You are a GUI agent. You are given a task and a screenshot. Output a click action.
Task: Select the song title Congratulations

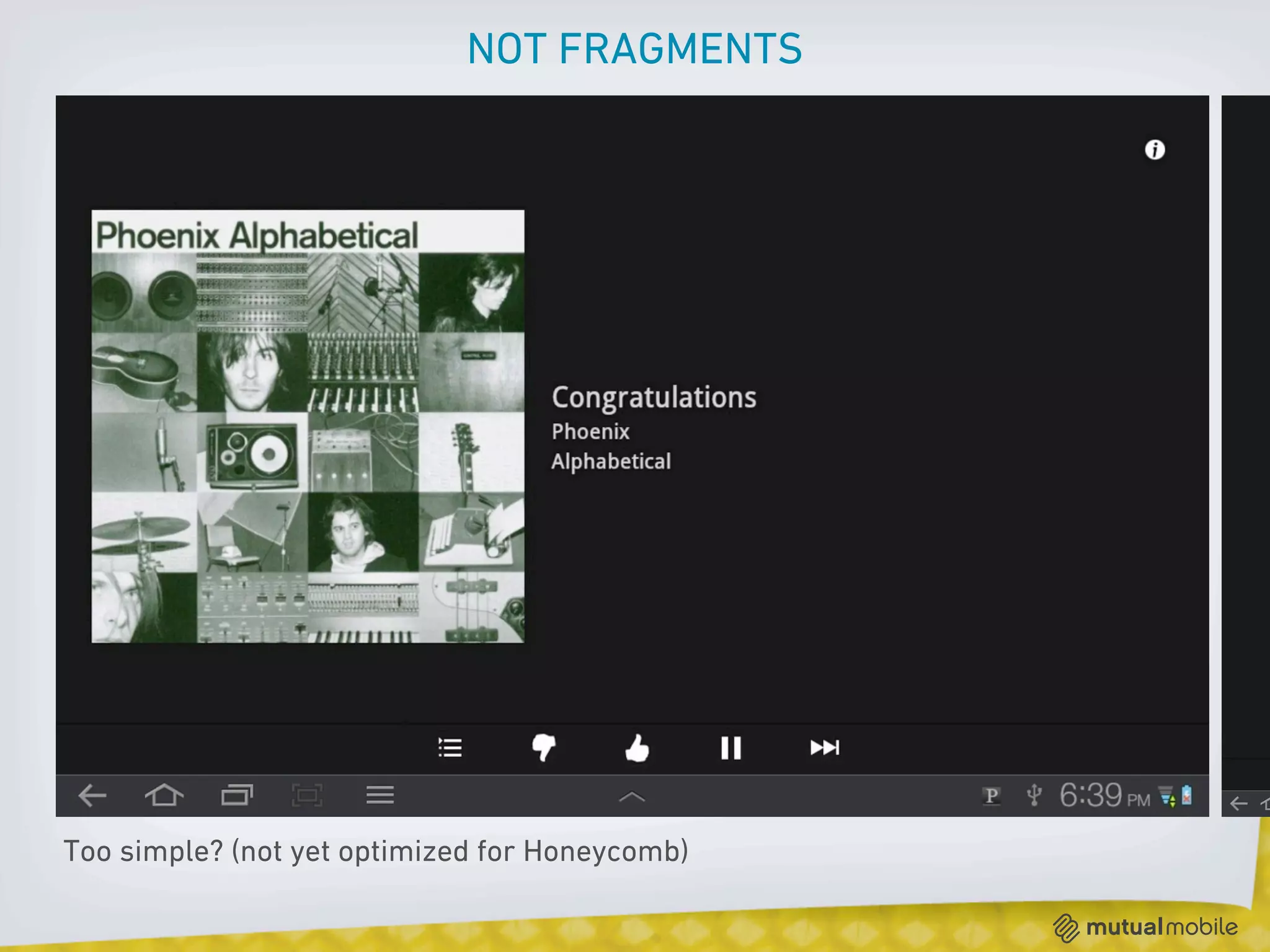pos(654,398)
